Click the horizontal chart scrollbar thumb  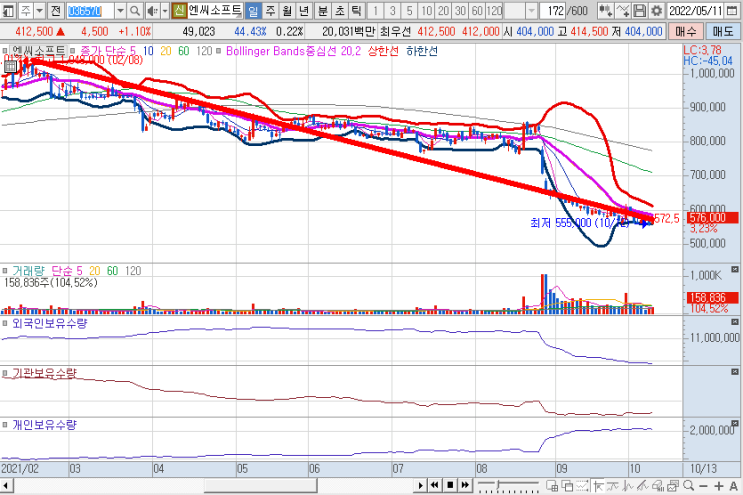[261, 486]
